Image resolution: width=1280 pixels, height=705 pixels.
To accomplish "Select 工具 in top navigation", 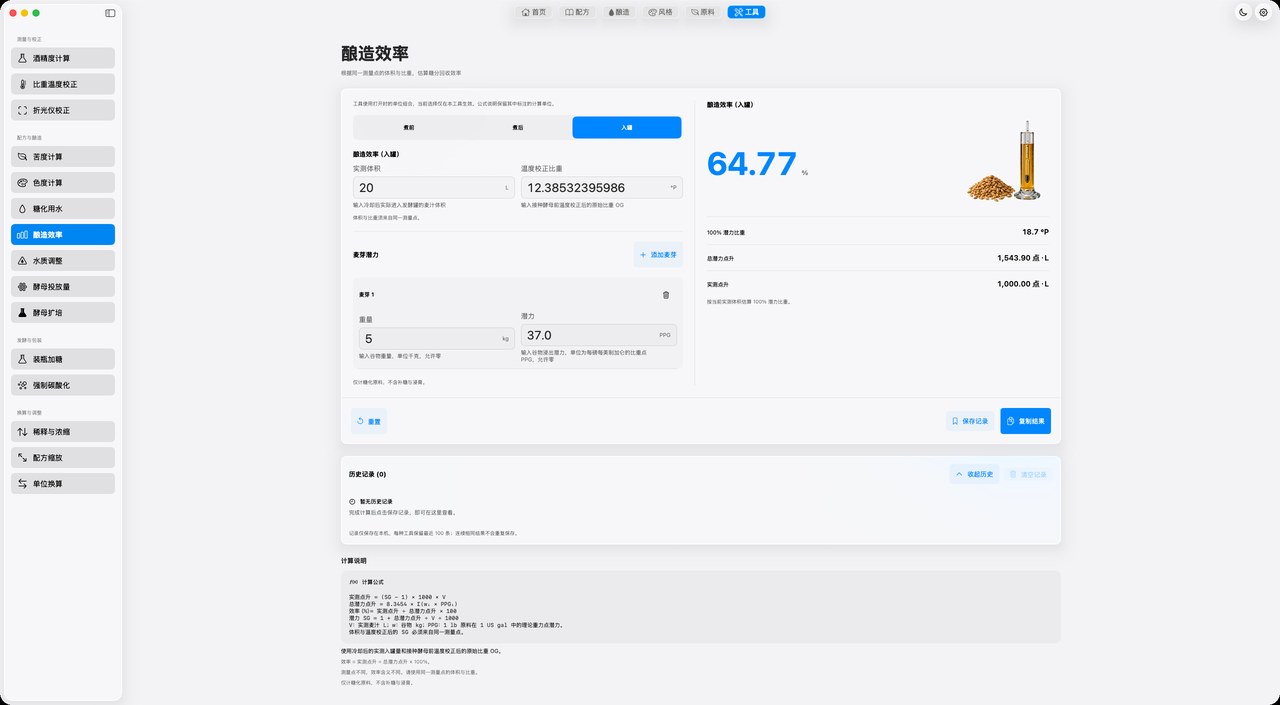I will [x=746, y=12].
